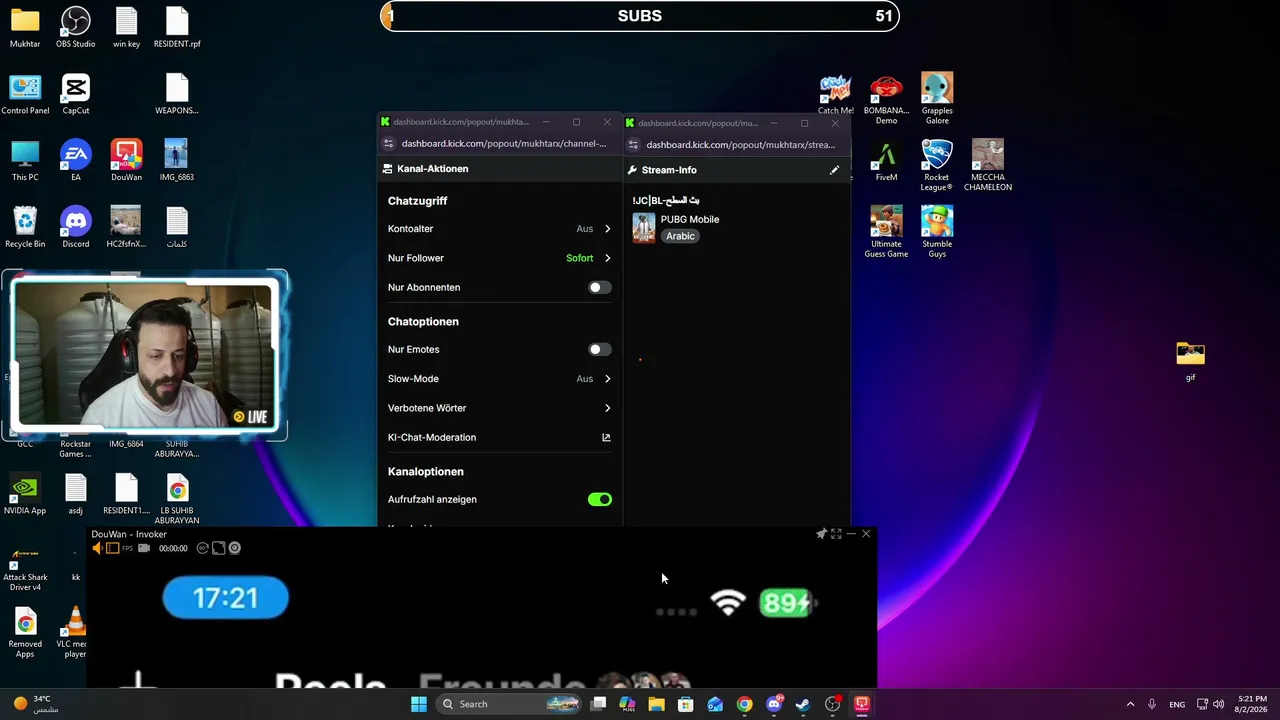Select the NVIDIA App desktop shortcut
The width and height of the screenshot is (1280, 720).
(25, 494)
